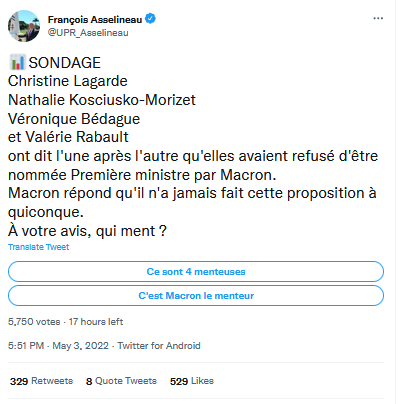Click the blue verified badge icon
399x404 pixels.
150,19
